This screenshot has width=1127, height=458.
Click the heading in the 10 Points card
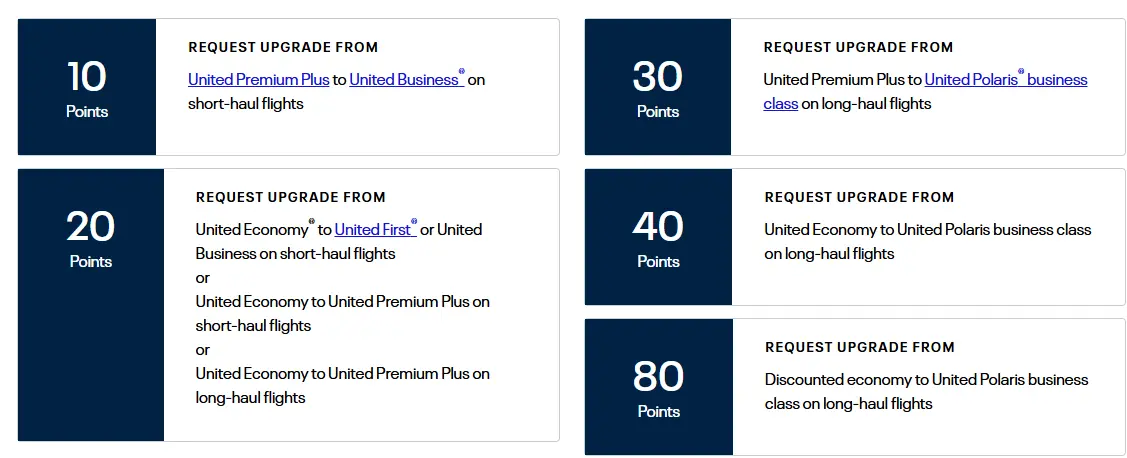pos(283,47)
